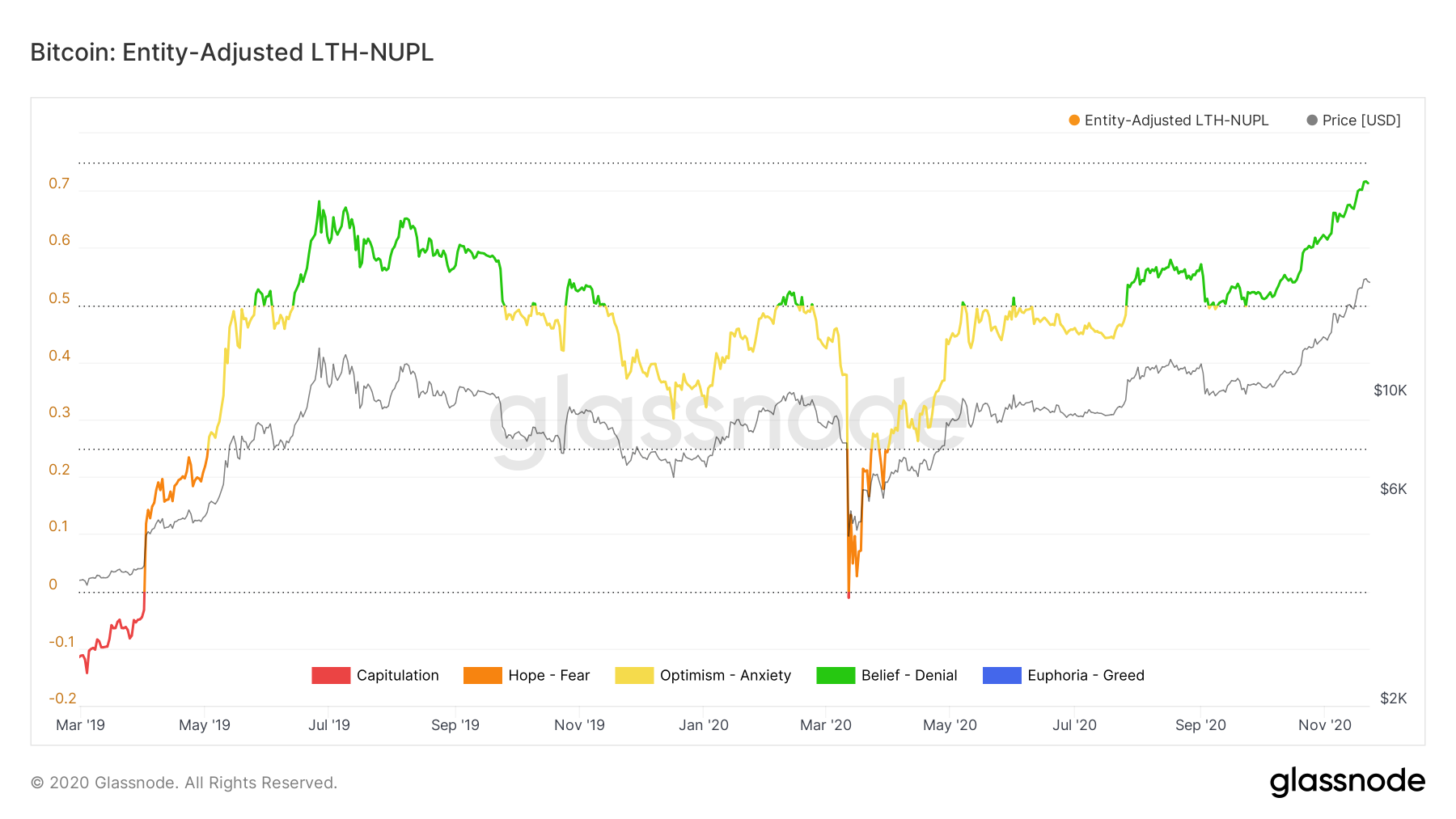The width and height of the screenshot is (1456, 819).
Task: Click the $10K right axis price label
Action: click(1390, 391)
